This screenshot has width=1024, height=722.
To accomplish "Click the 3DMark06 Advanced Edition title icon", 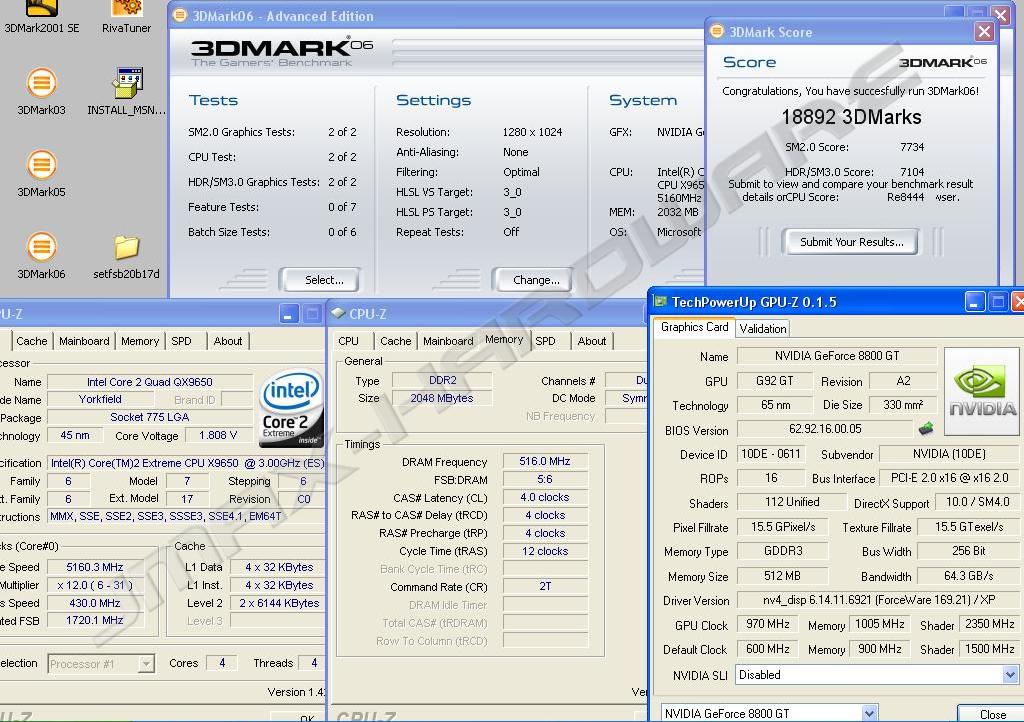I will (x=180, y=16).
